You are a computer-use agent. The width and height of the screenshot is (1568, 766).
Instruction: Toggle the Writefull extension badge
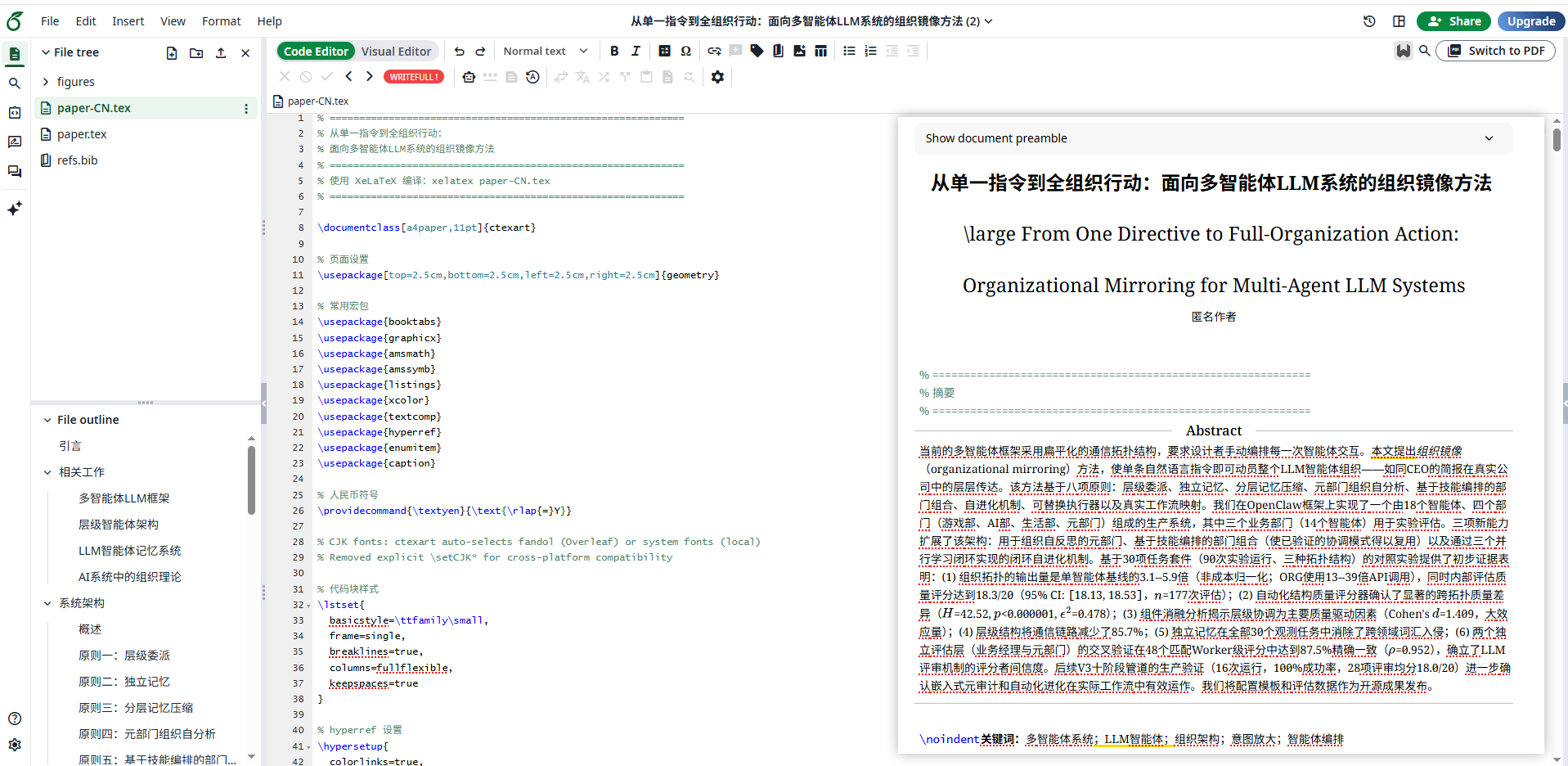tap(415, 77)
